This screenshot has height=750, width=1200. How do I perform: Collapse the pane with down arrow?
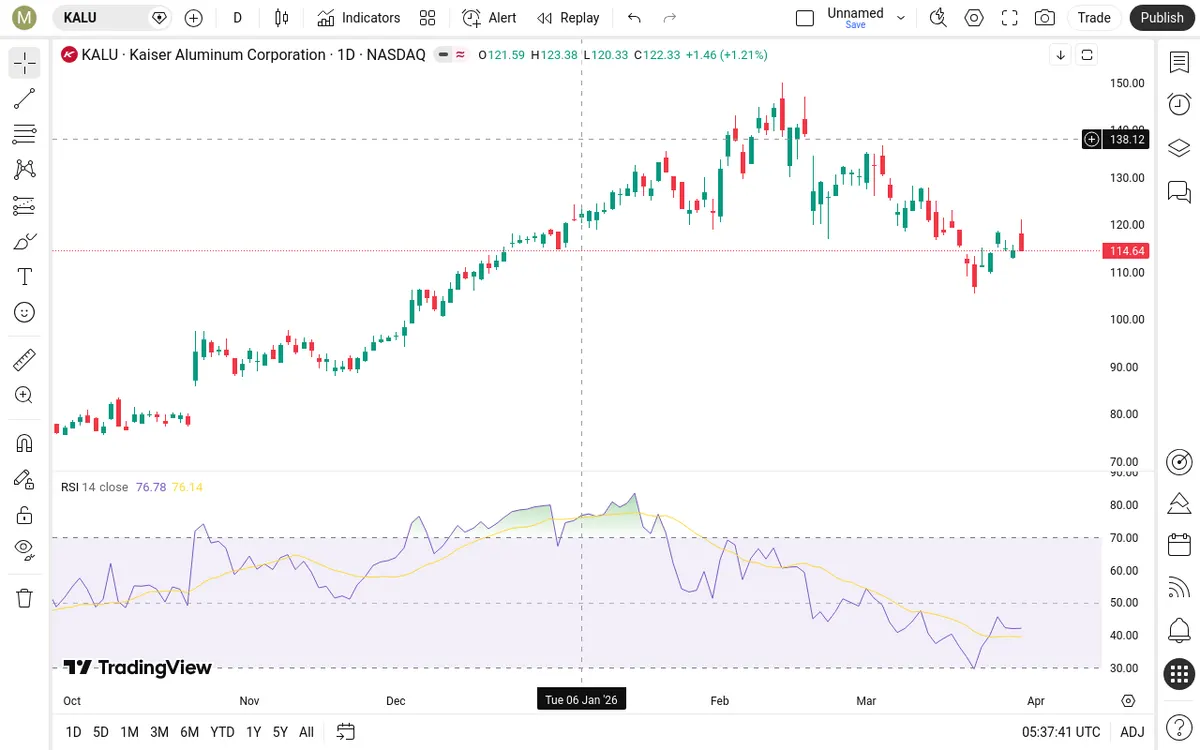click(x=1061, y=55)
